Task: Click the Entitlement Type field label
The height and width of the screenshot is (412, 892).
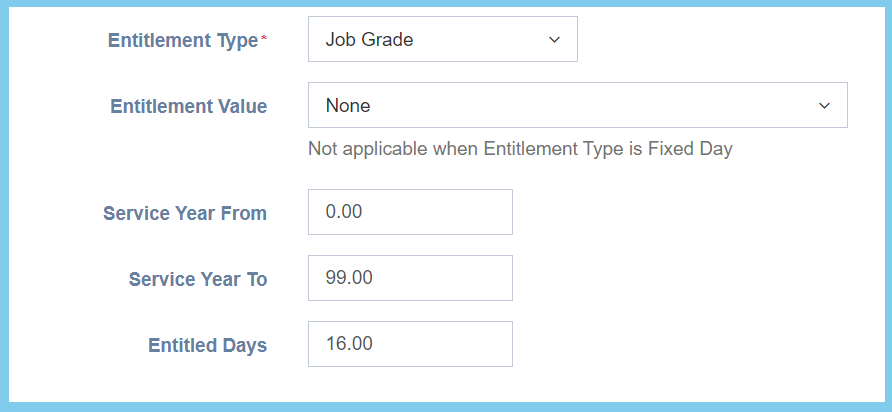Action: click(x=182, y=40)
